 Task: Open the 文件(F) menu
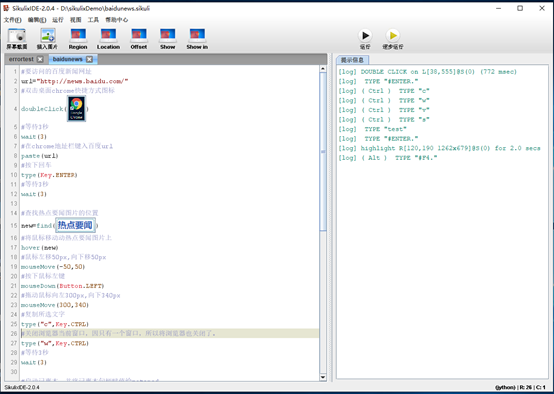(12, 20)
